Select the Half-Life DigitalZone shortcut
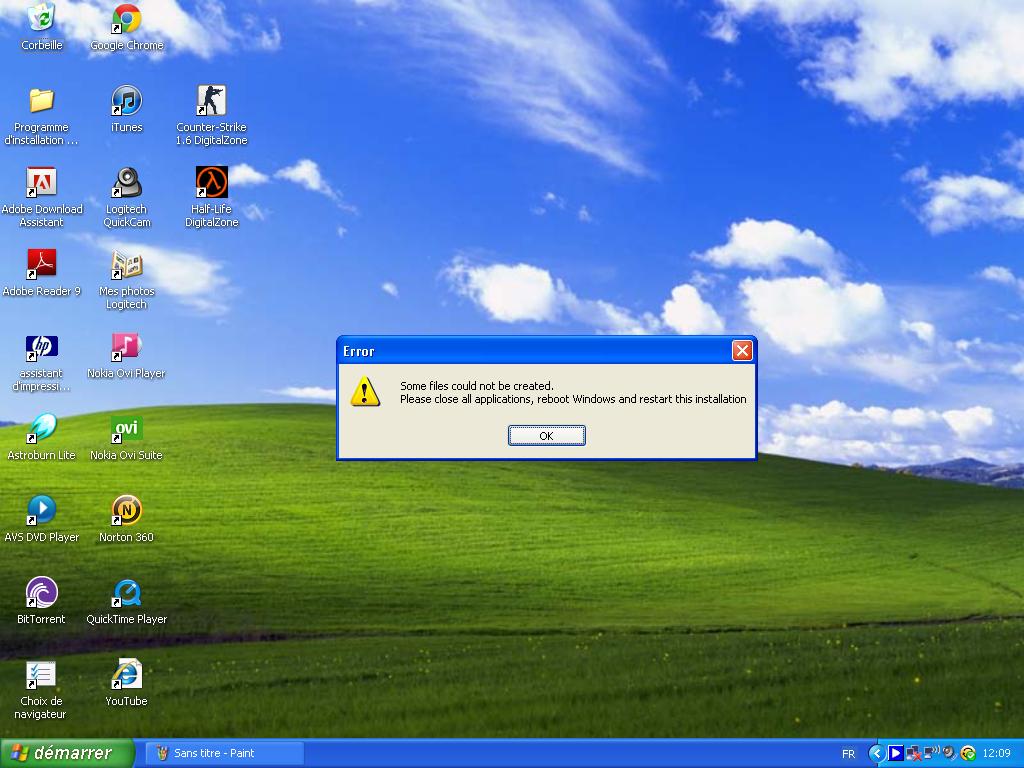This screenshot has height=768, width=1024. [x=212, y=198]
